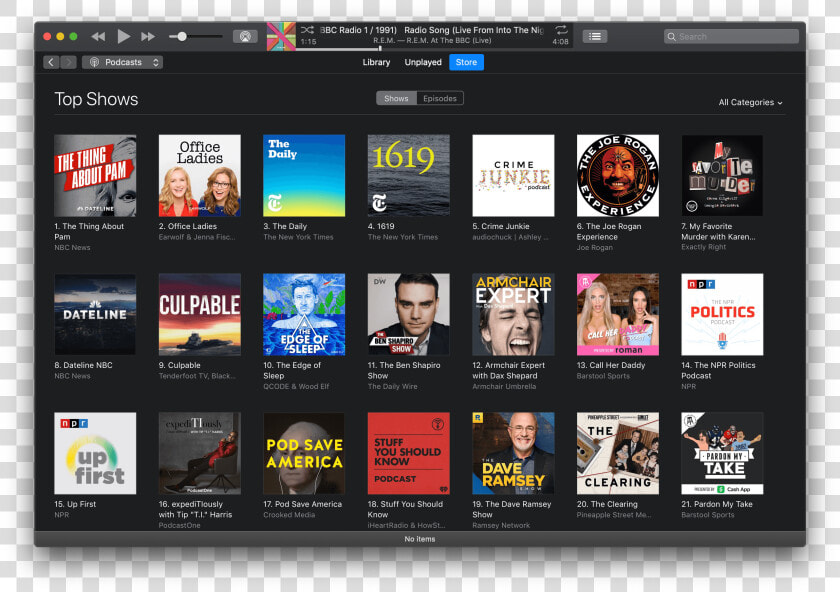Click 'Exactly Right' publisher text
Viewport: 840px width, 592px height.
tap(703, 247)
